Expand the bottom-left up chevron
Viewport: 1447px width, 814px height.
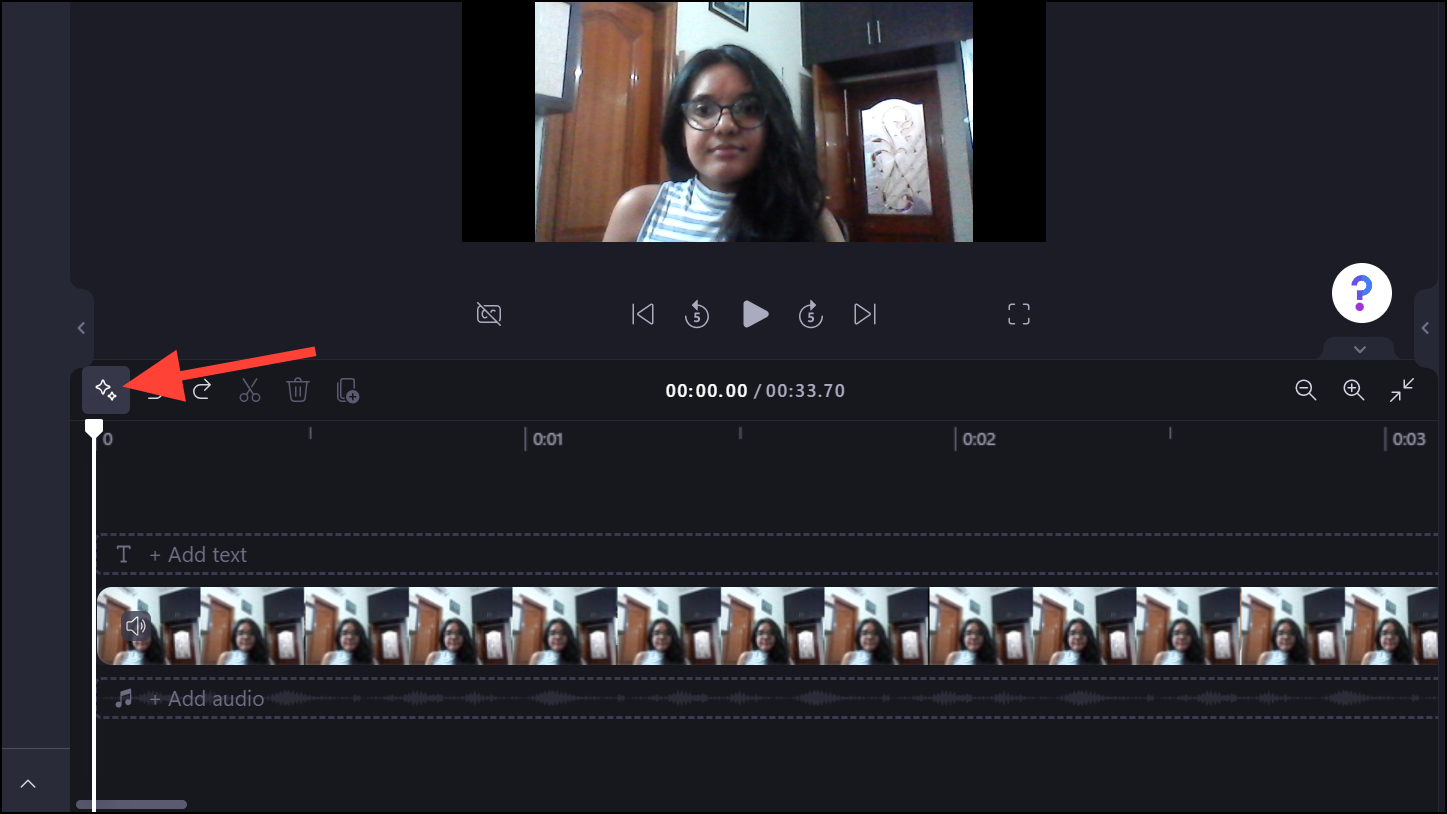[28, 783]
